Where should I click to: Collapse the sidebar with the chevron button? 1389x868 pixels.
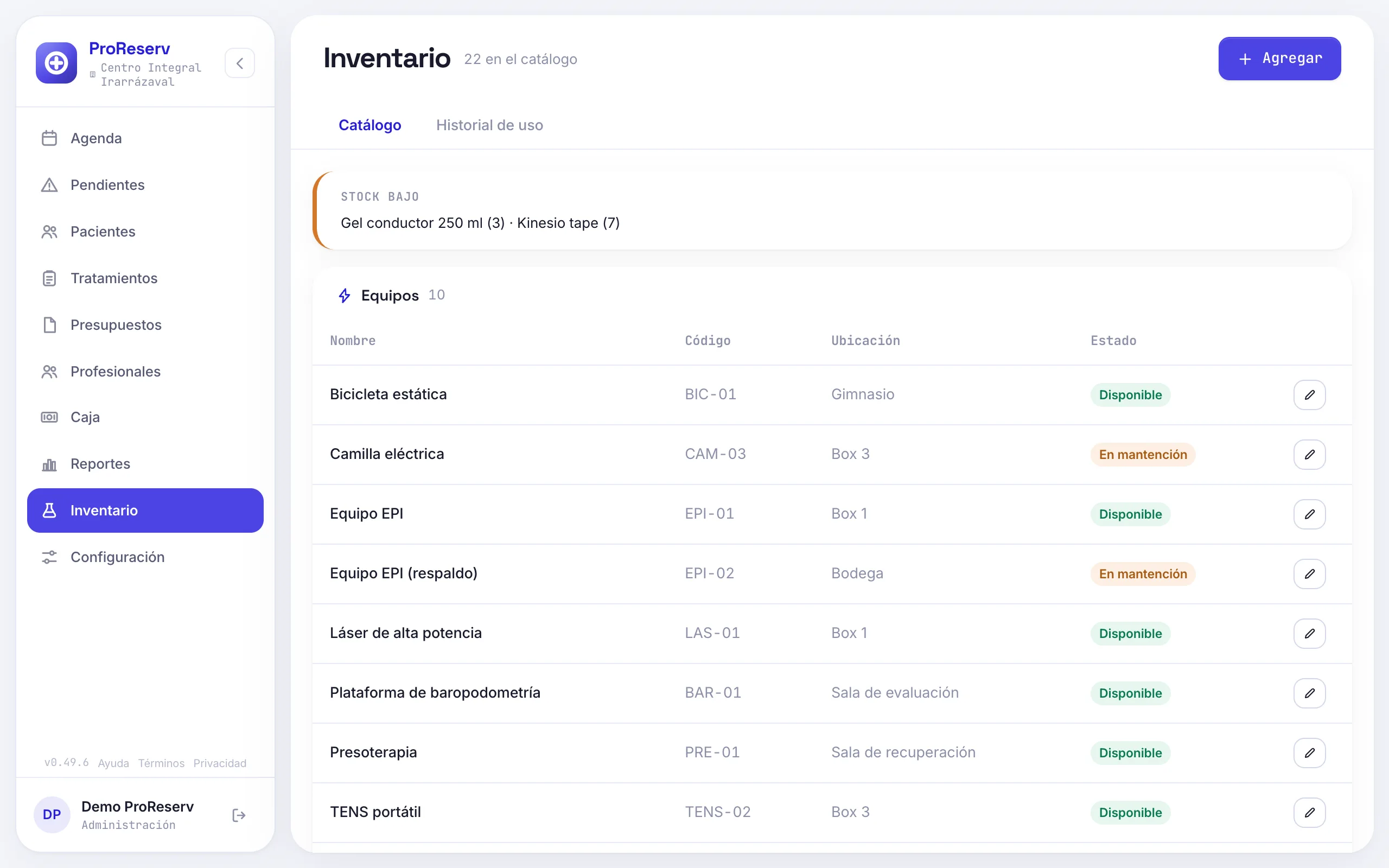coord(239,63)
